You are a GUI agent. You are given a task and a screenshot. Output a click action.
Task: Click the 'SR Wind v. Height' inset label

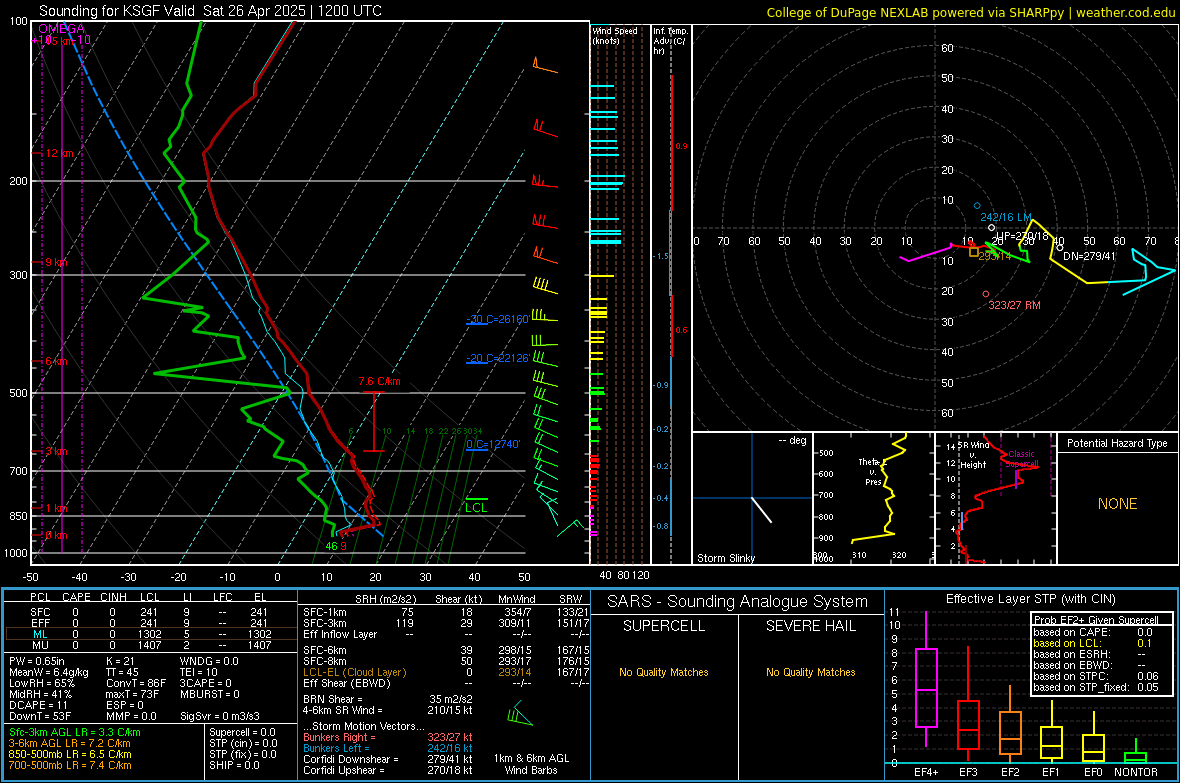point(974,455)
